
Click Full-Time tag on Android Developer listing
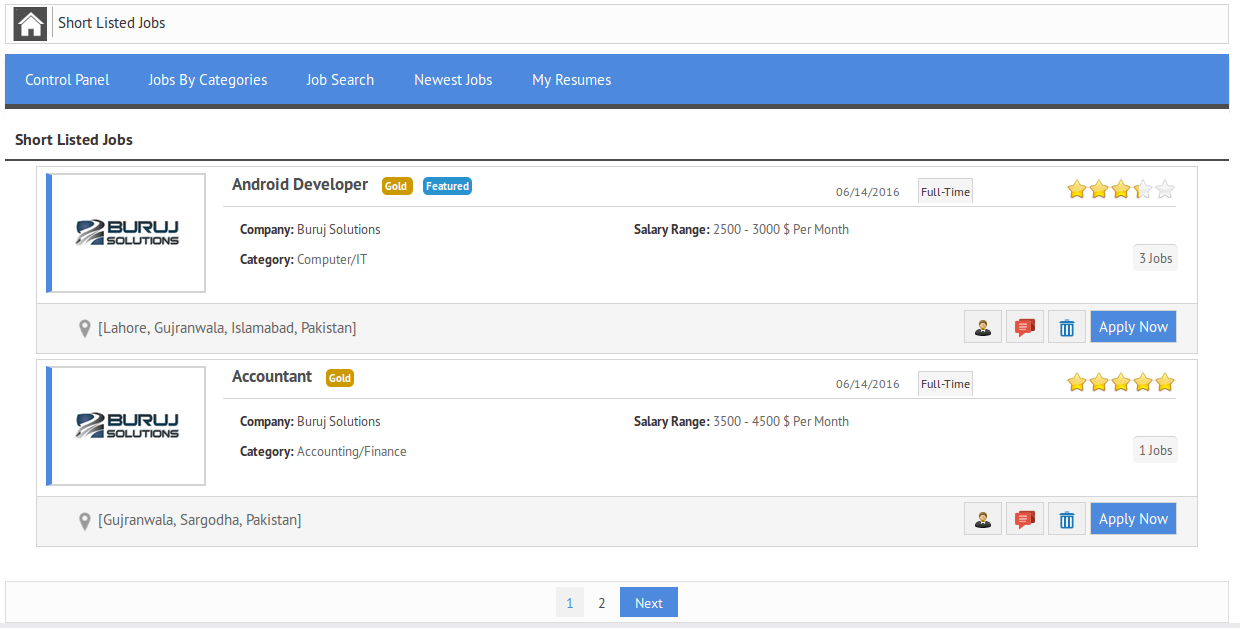(x=945, y=192)
